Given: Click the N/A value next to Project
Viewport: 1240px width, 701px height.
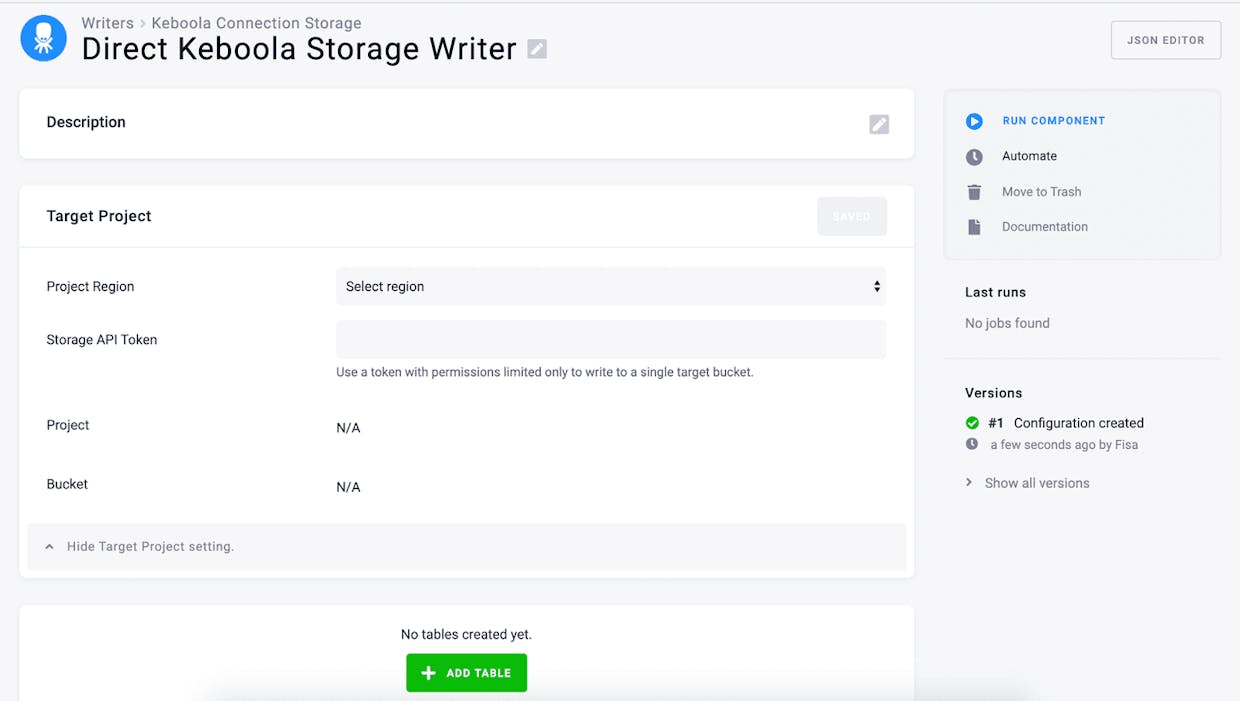Looking at the screenshot, I should [x=348, y=428].
